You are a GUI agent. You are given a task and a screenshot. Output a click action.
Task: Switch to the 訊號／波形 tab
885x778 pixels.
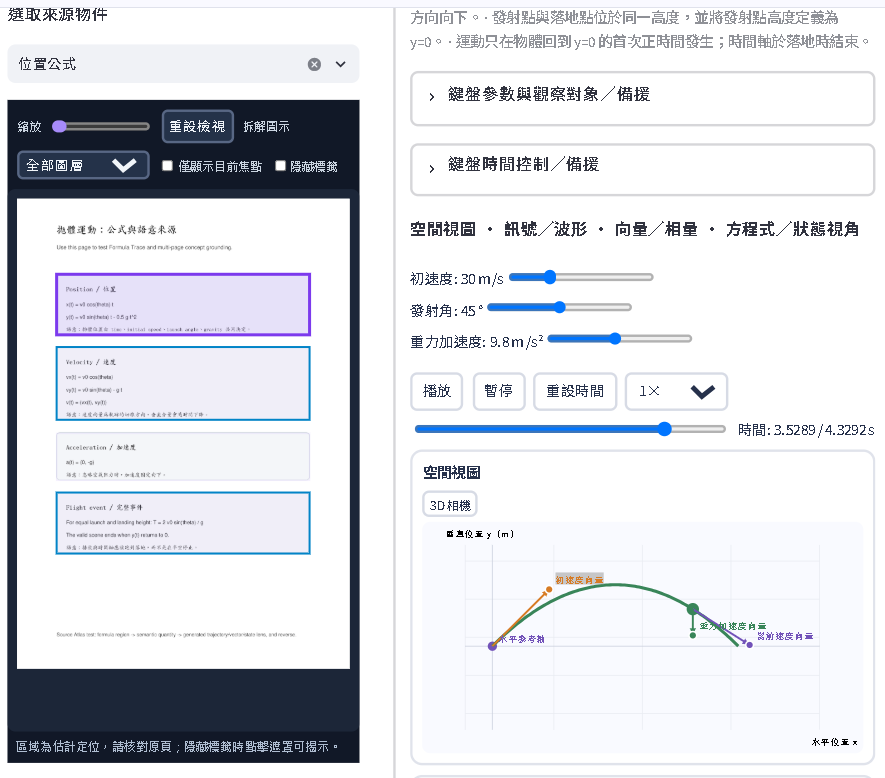click(x=545, y=229)
